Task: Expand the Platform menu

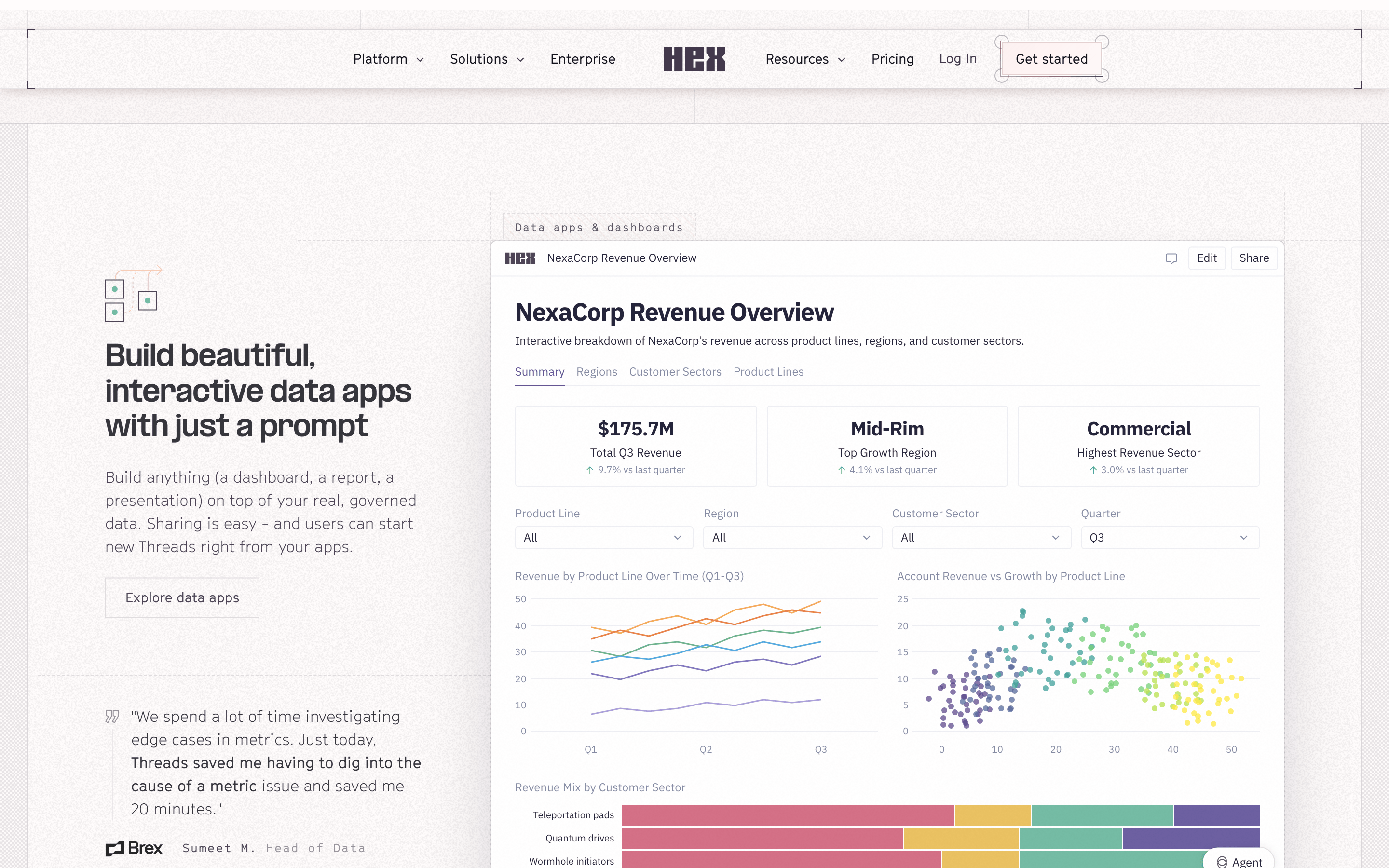Action: pyautogui.click(x=389, y=59)
